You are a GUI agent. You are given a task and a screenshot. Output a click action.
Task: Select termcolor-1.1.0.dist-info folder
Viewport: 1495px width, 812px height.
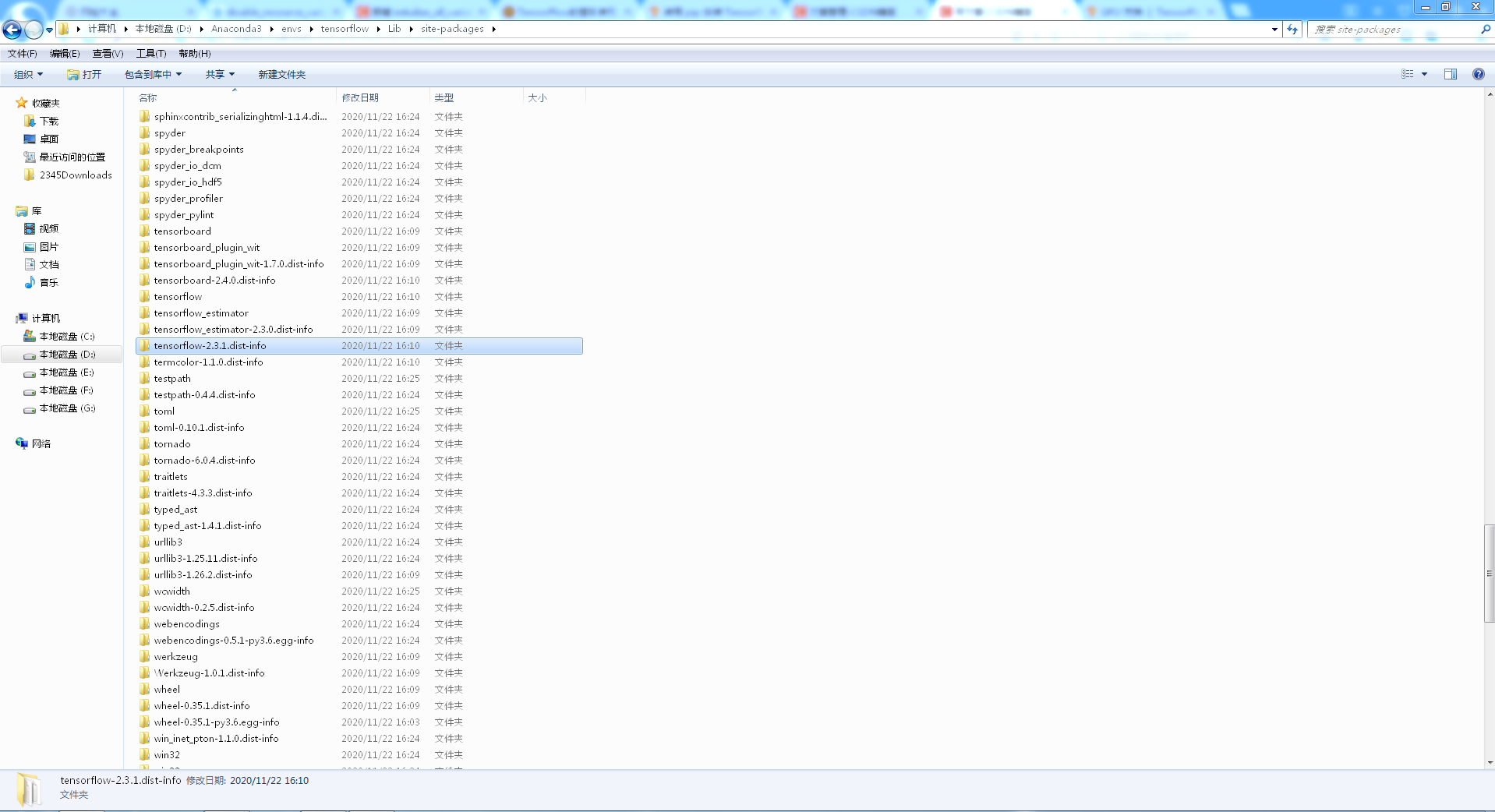click(x=359, y=362)
